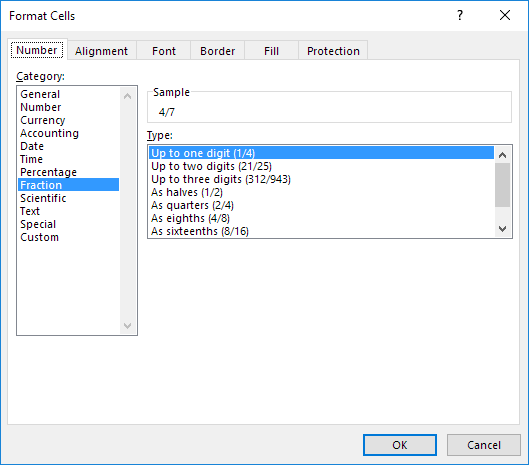Click Category list scroll down arrow

pos(127,326)
